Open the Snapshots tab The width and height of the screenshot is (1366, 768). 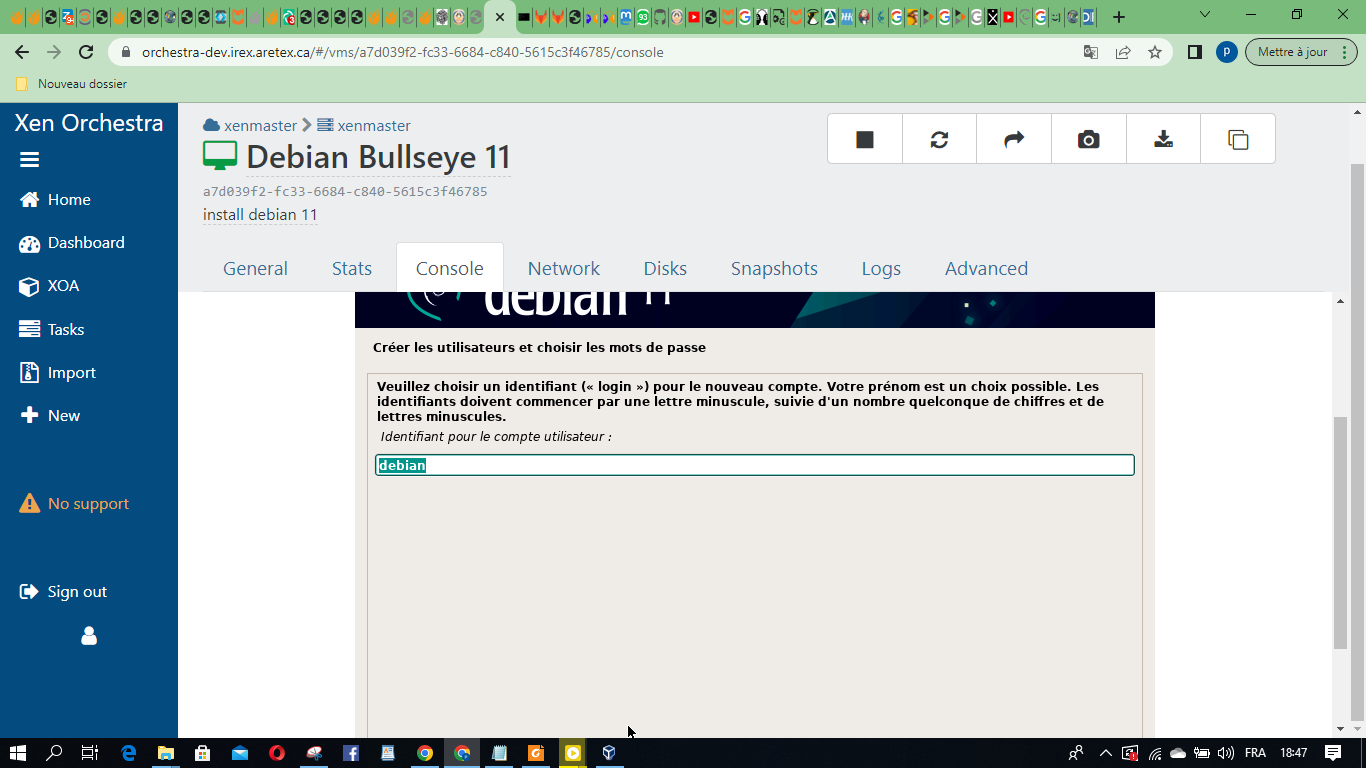point(774,268)
